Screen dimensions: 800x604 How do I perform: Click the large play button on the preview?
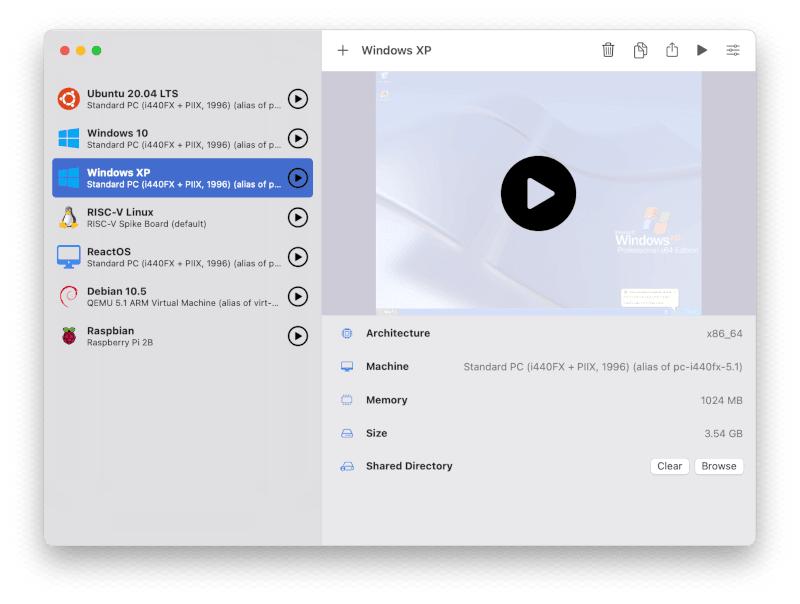tap(538, 193)
